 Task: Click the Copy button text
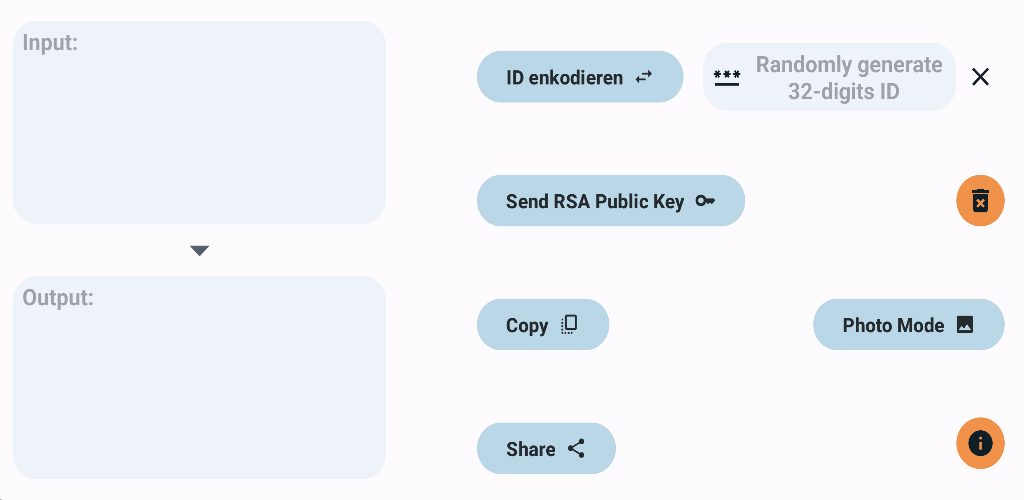coord(527,325)
